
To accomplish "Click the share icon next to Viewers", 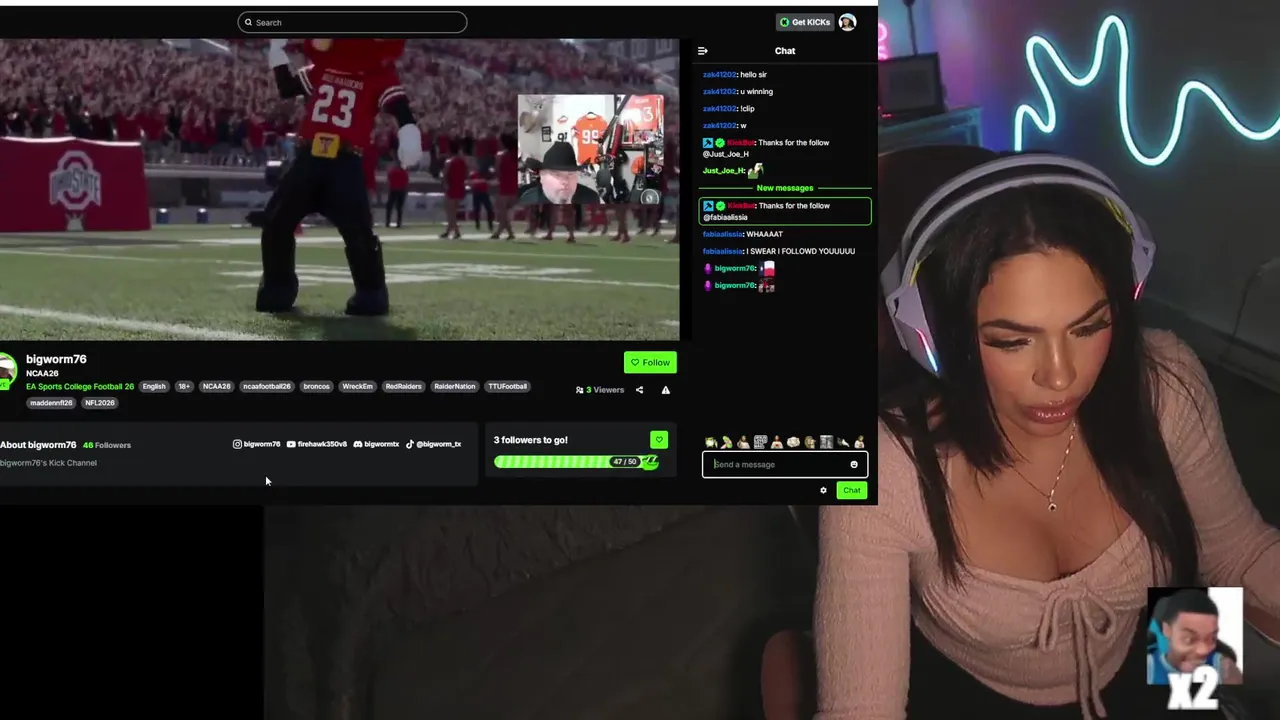I will click(639, 390).
